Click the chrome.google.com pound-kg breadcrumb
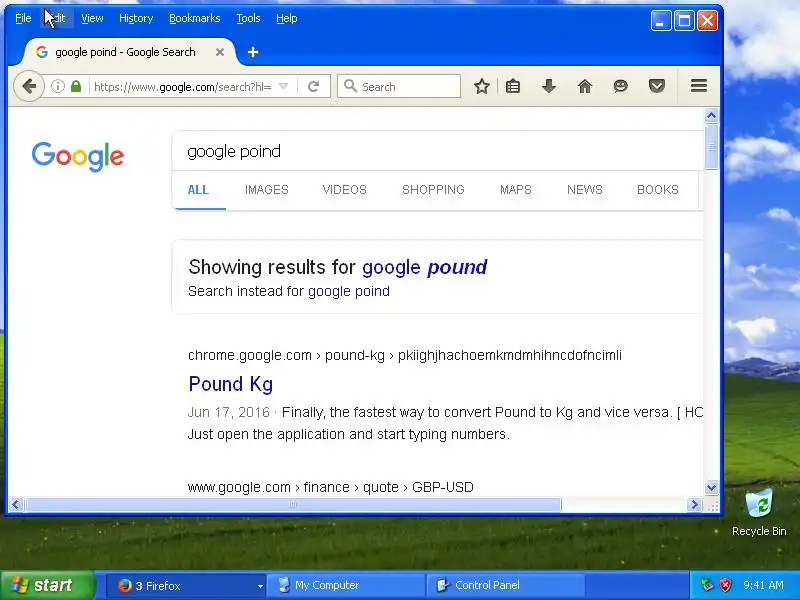Viewport: 800px width, 600px height. [405, 355]
